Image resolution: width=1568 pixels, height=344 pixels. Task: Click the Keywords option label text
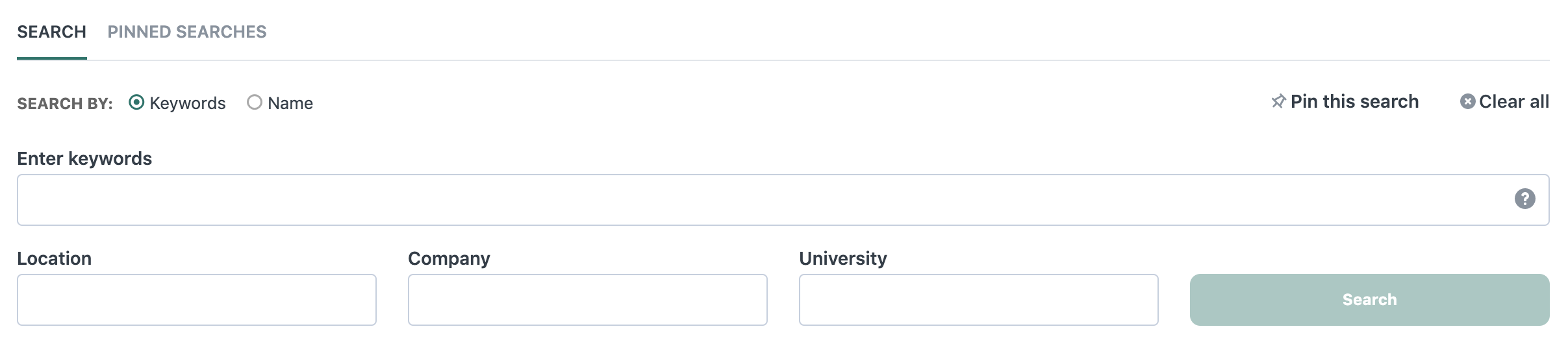pyautogui.click(x=188, y=103)
